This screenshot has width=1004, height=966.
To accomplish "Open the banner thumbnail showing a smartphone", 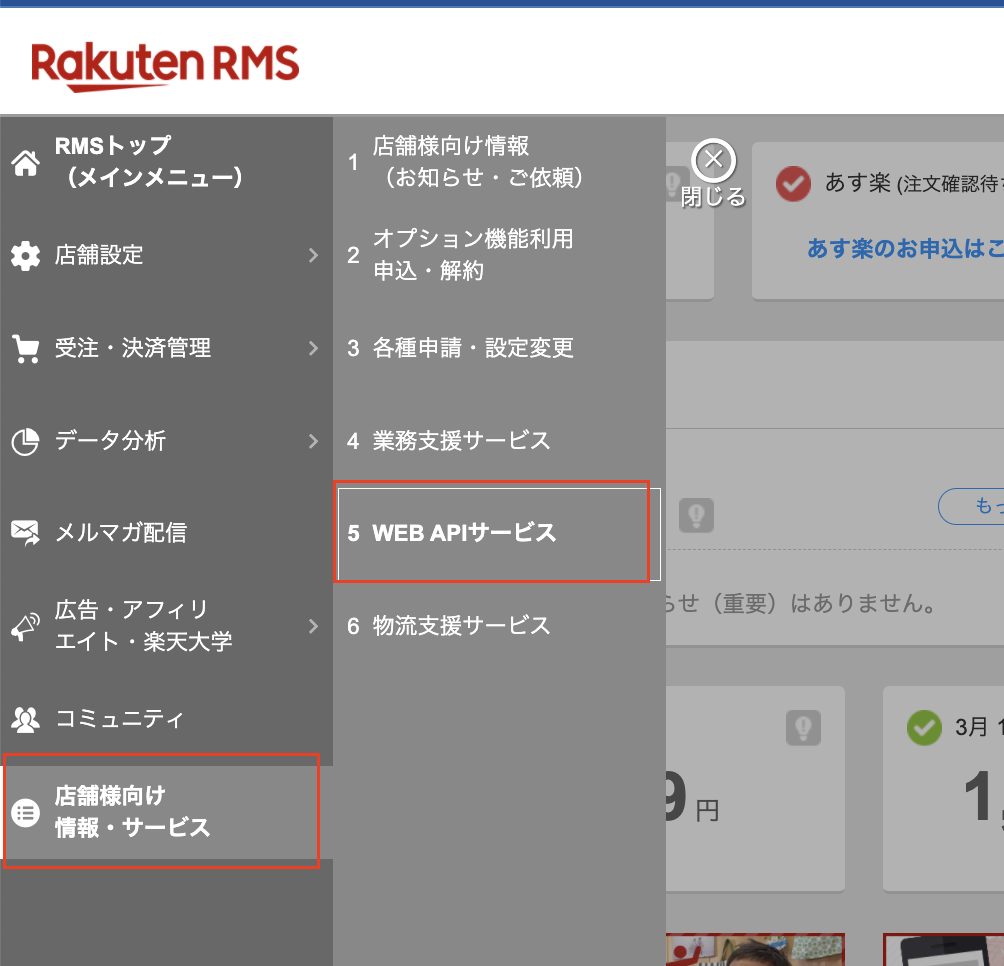I will point(943,949).
